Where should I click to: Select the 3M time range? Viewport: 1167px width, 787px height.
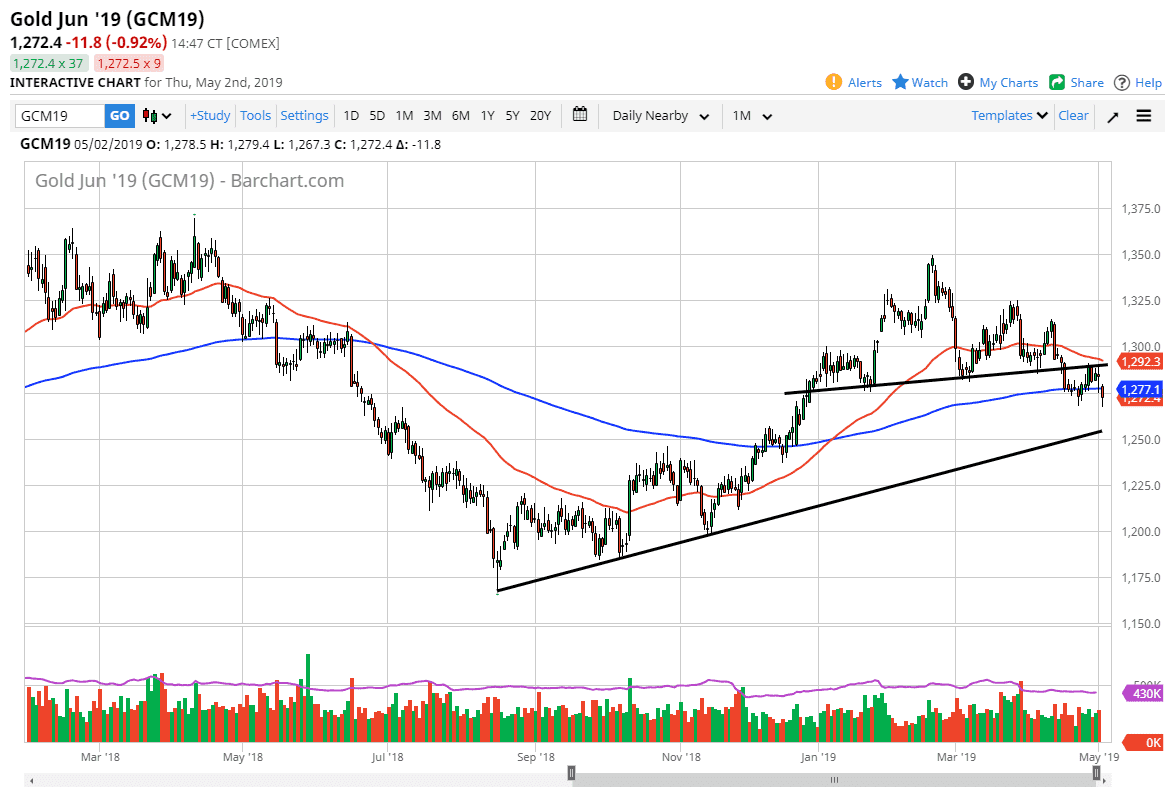tap(432, 115)
